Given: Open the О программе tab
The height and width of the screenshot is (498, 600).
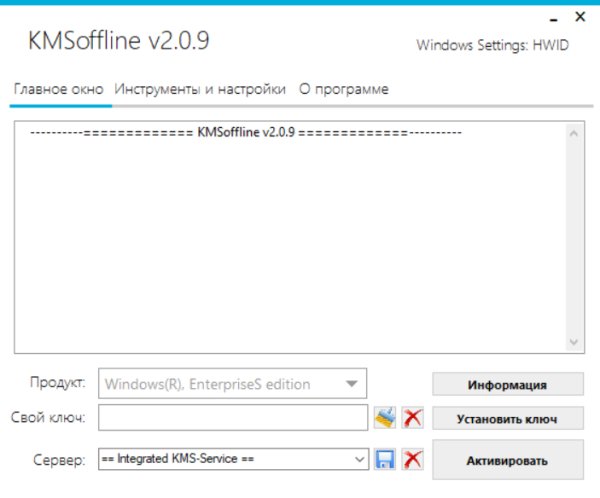Looking at the screenshot, I should (x=344, y=89).
